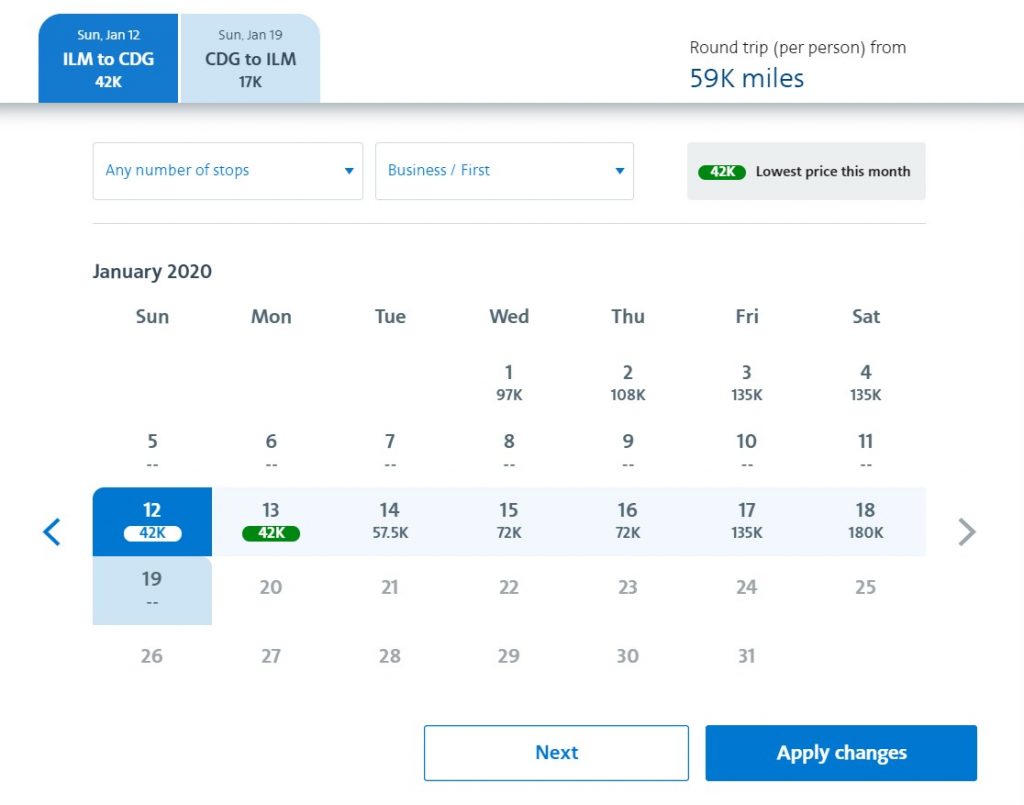1024x805 pixels.
Task: Switch to the ILM to CDG tab
Action: 108,59
